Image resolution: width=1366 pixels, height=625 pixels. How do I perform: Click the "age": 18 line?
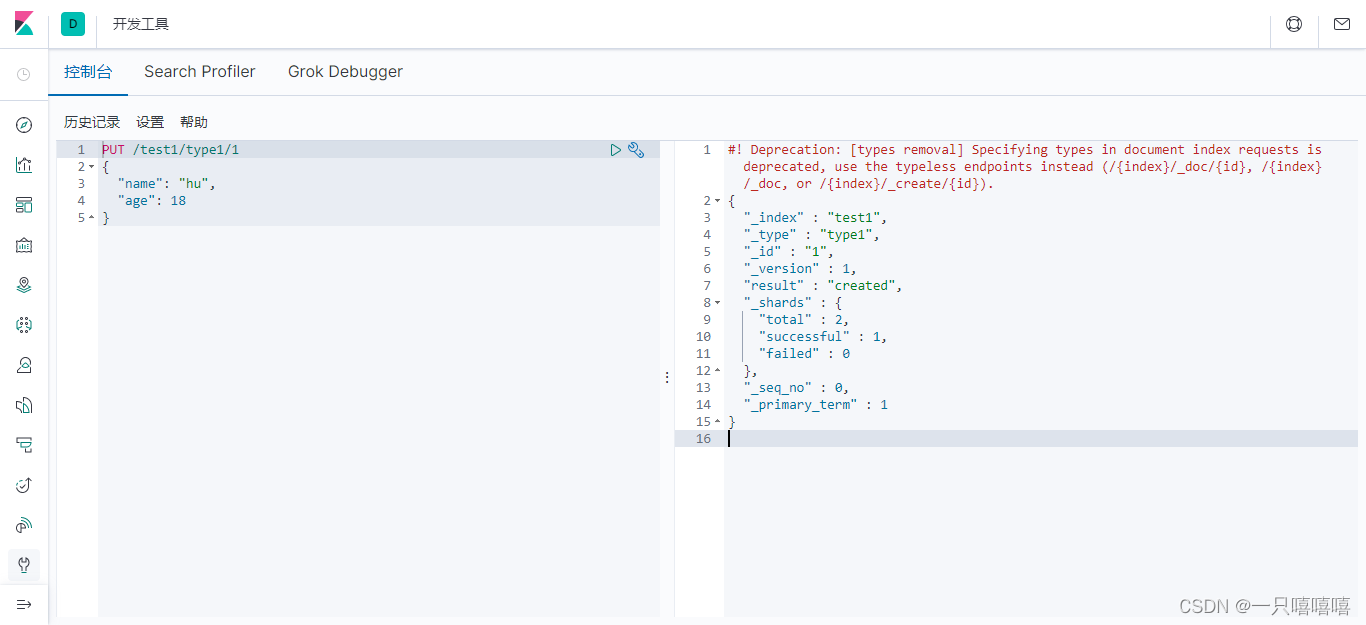(x=152, y=201)
